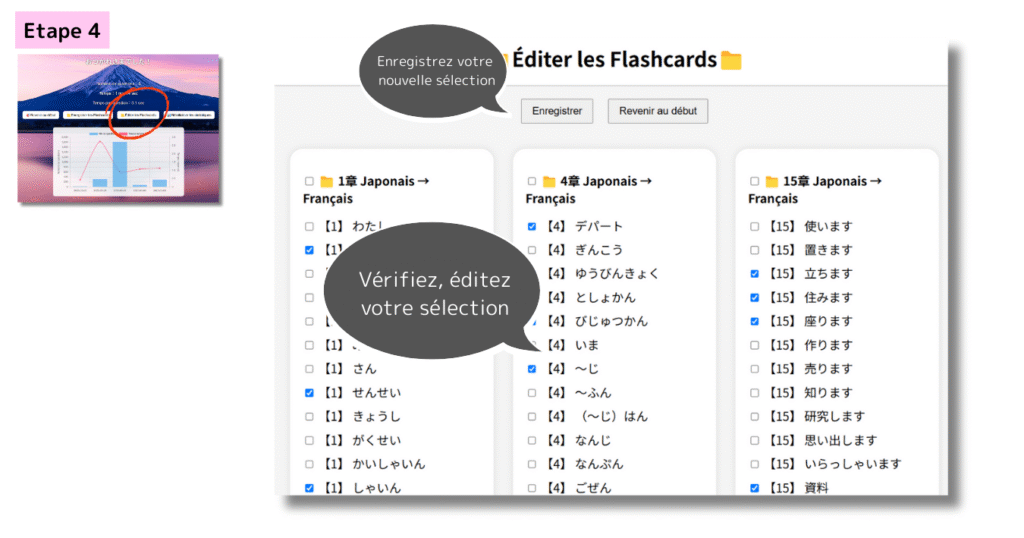
Task: Uncheck the 資料 flashcard checkbox
Action: tap(755, 488)
